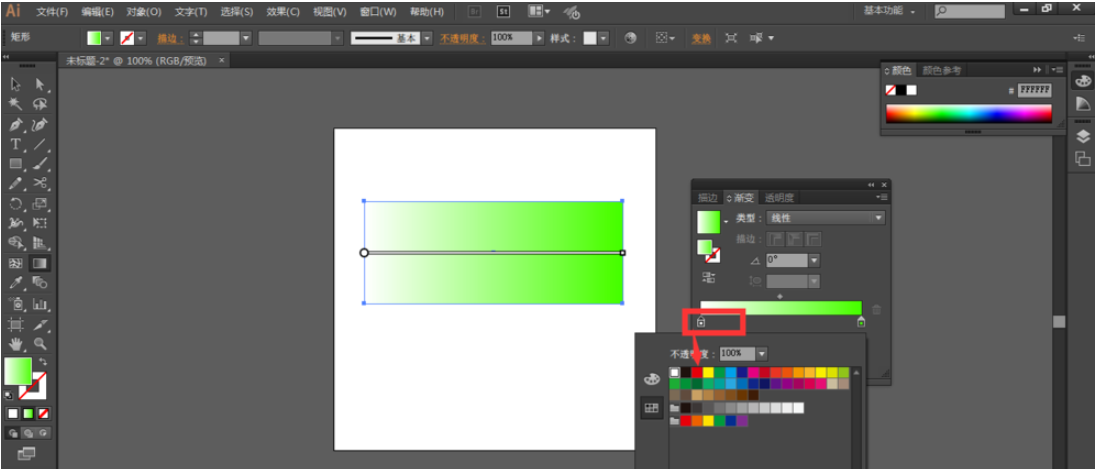
Task: Select the Type tool
Action: click(16, 145)
